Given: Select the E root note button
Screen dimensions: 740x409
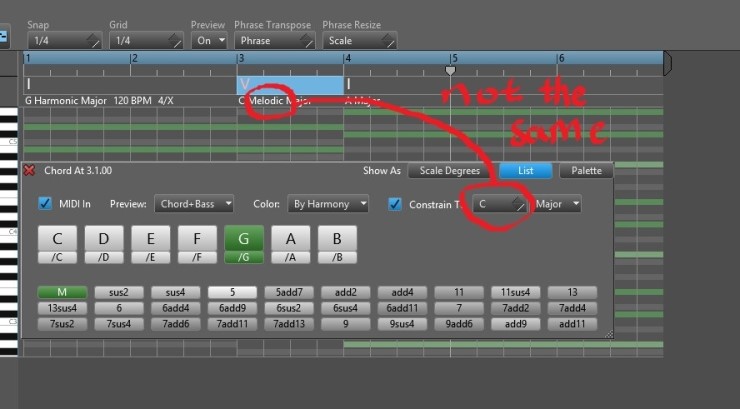Looking at the screenshot, I should (151, 239).
